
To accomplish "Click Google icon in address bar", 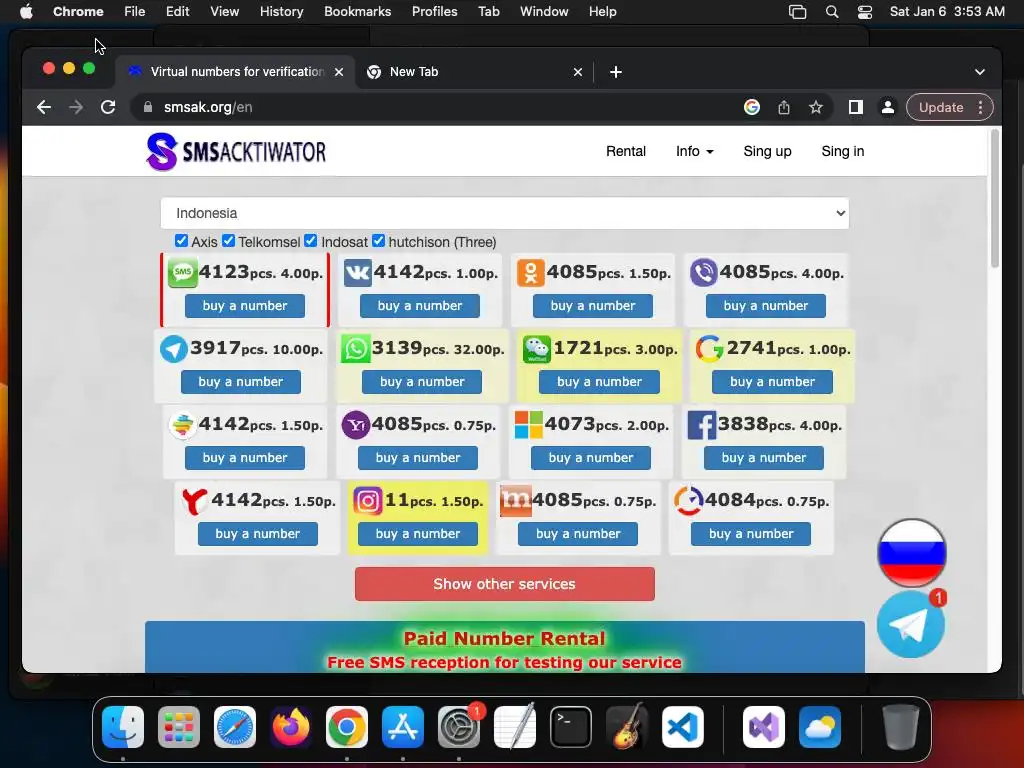I will click(x=752, y=107).
